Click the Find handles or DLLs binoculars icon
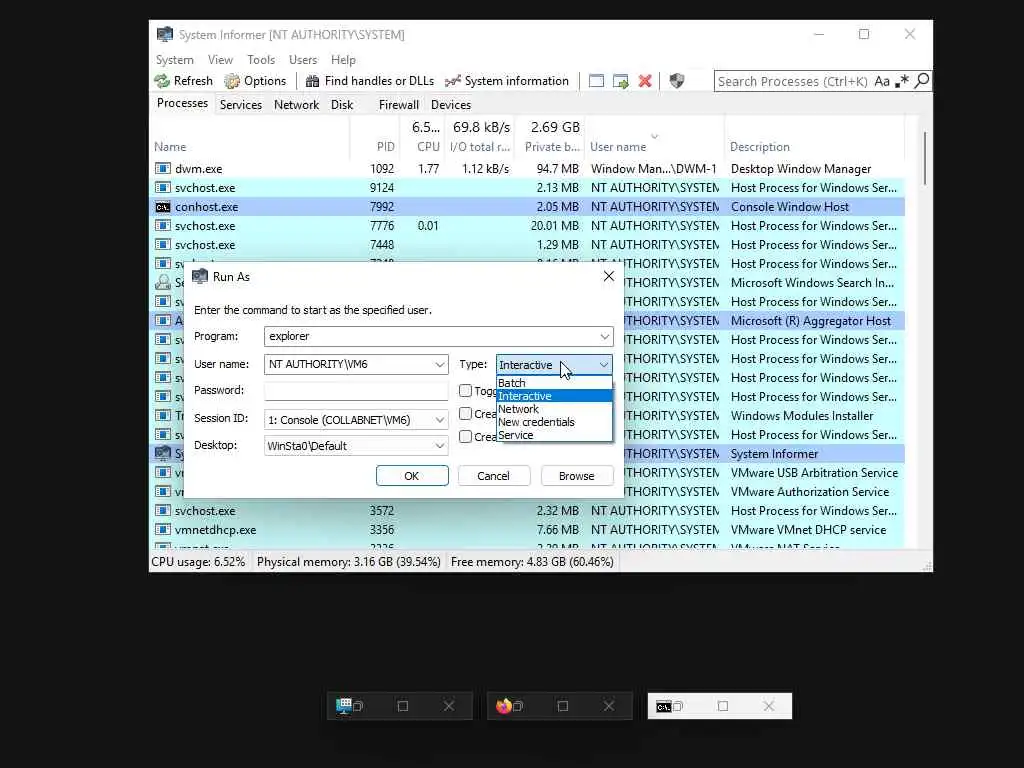Image resolution: width=1024 pixels, height=768 pixels. 313,81
